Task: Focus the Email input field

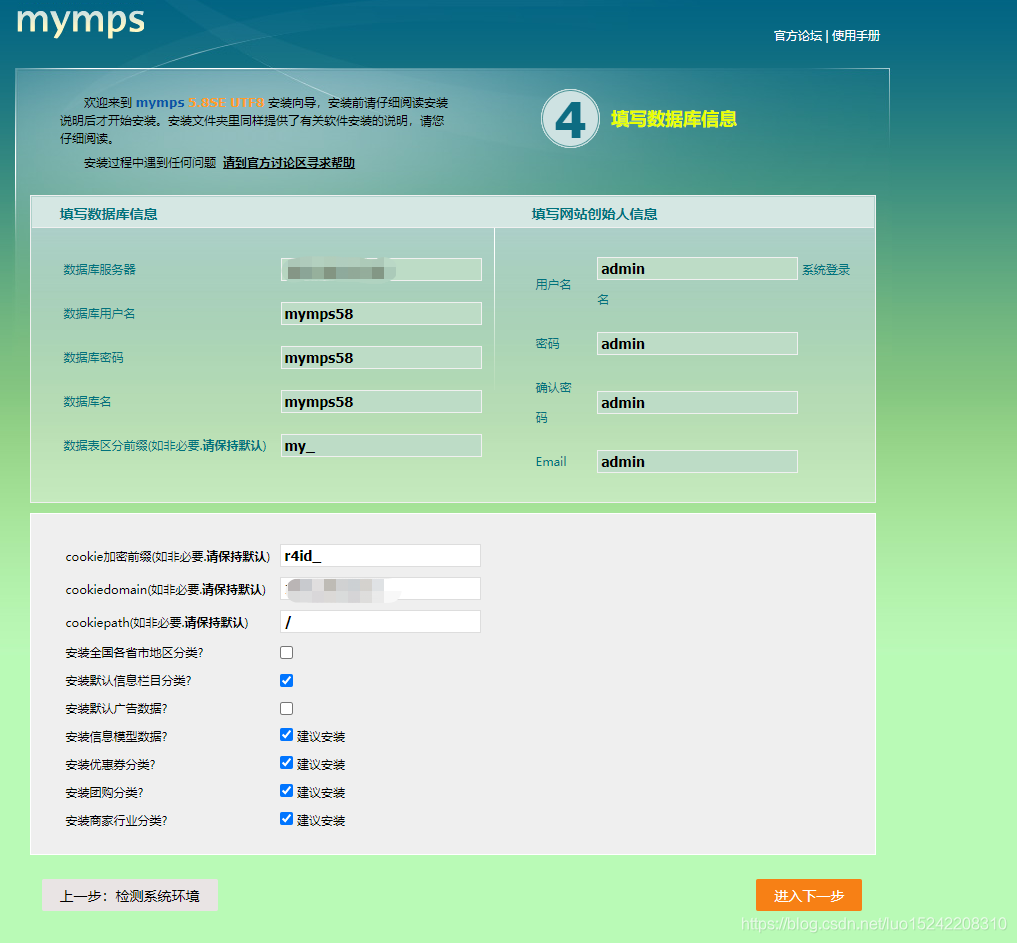Action: 697,462
